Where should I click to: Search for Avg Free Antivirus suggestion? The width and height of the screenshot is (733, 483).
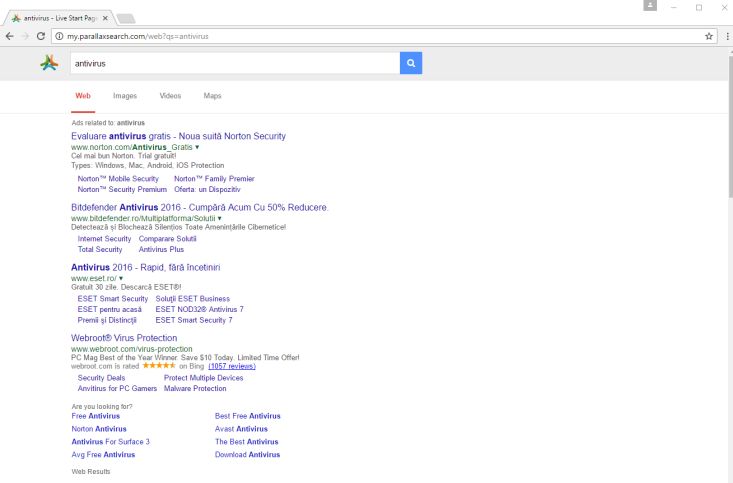(x=103, y=454)
